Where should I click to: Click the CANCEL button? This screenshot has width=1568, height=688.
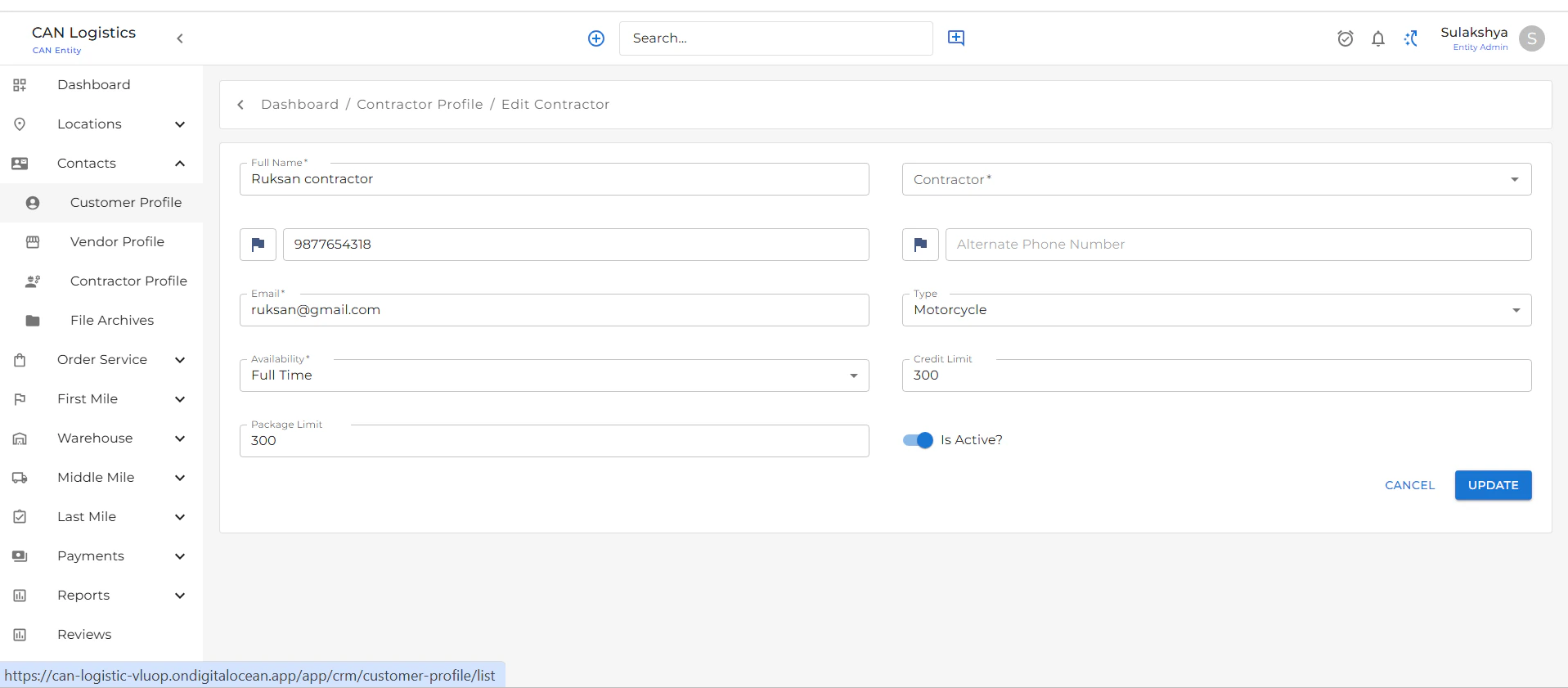[x=1410, y=485]
